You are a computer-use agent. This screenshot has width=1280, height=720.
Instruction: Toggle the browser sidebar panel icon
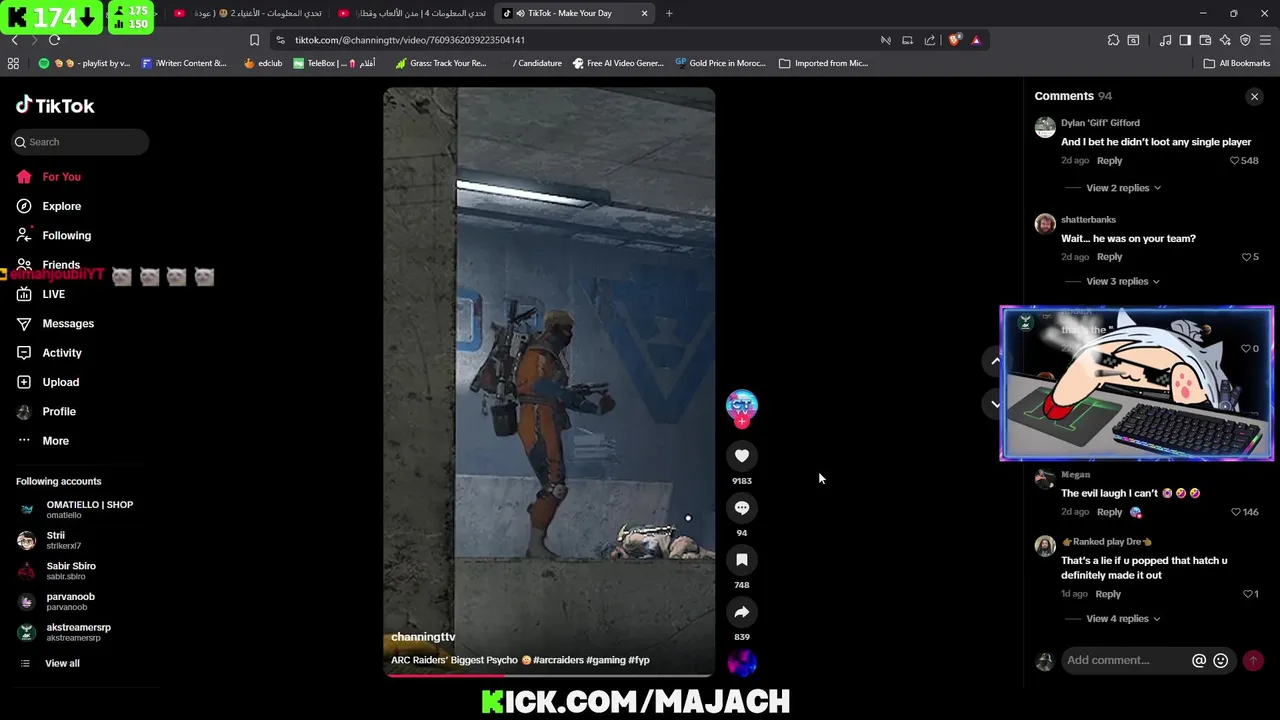[1185, 40]
